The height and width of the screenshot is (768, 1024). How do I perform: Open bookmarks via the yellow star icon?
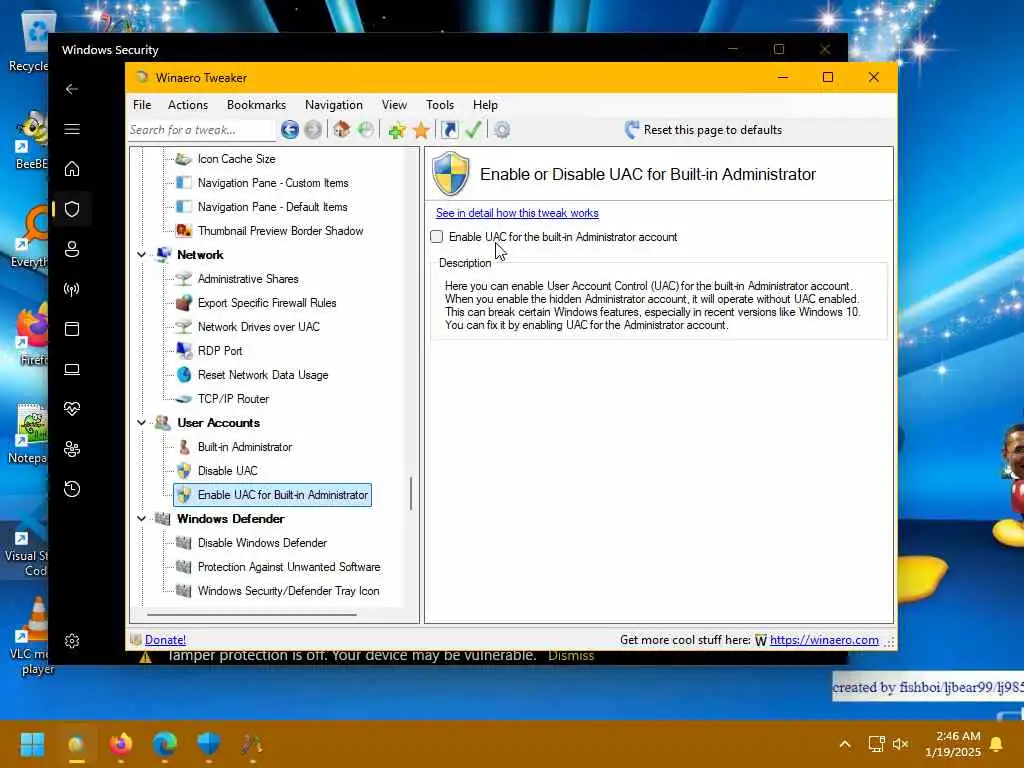click(x=421, y=130)
